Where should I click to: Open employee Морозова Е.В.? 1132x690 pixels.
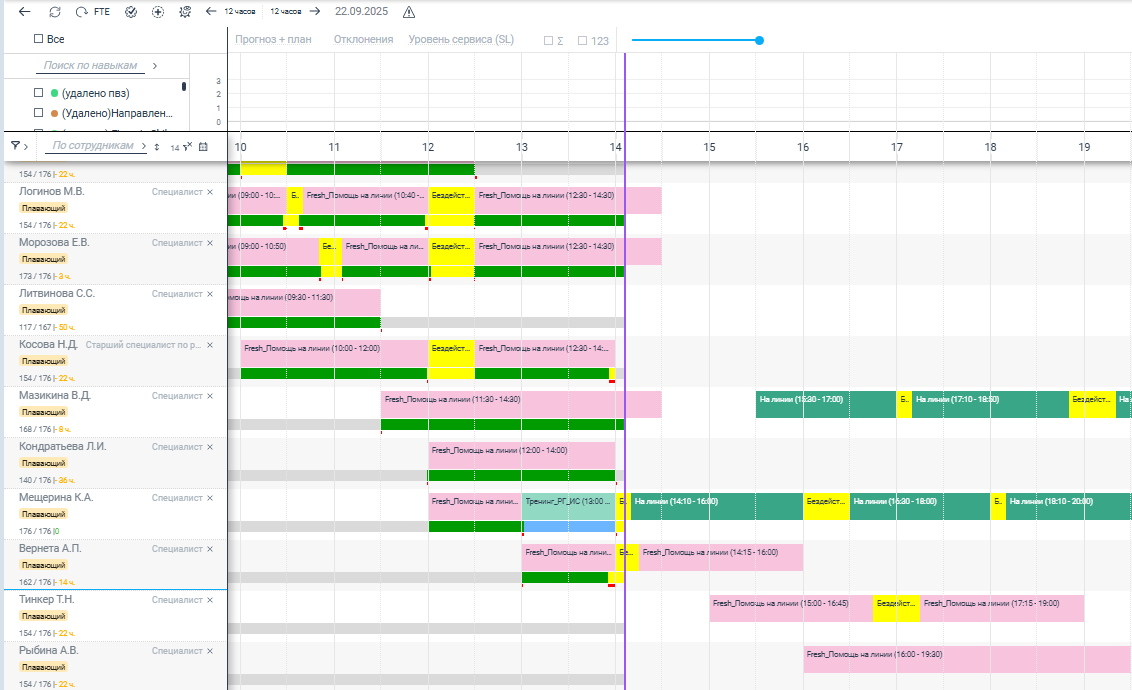pyautogui.click(x=54, y=243)
